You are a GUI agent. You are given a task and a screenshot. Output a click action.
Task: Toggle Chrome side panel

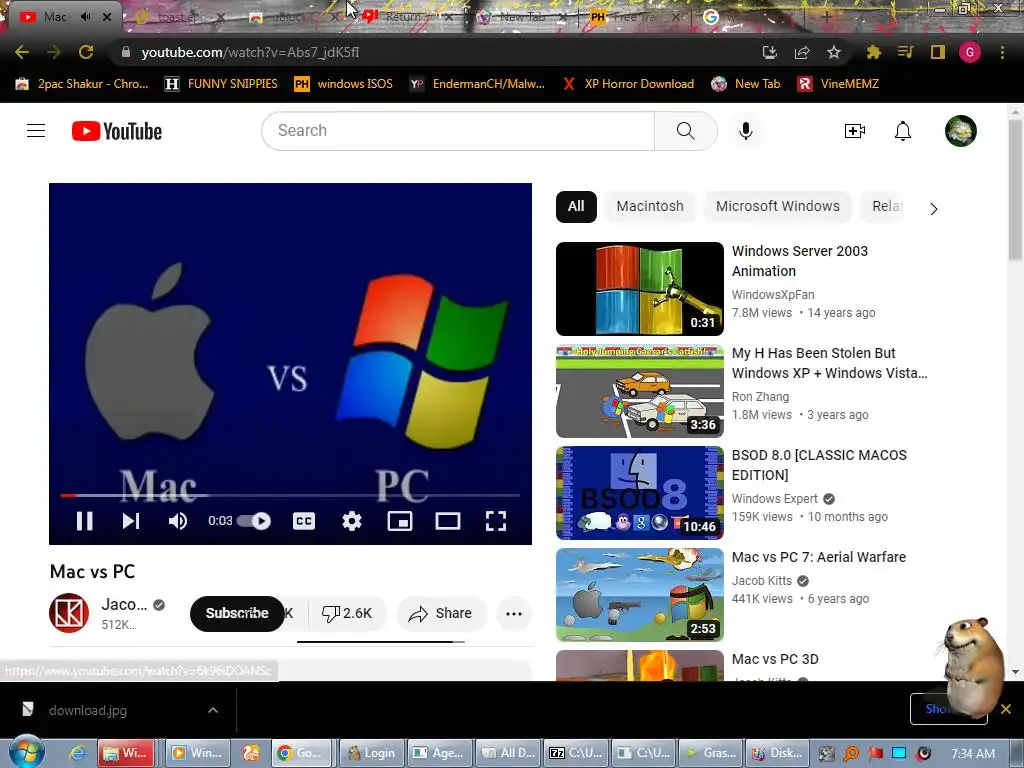click(937, 52)
